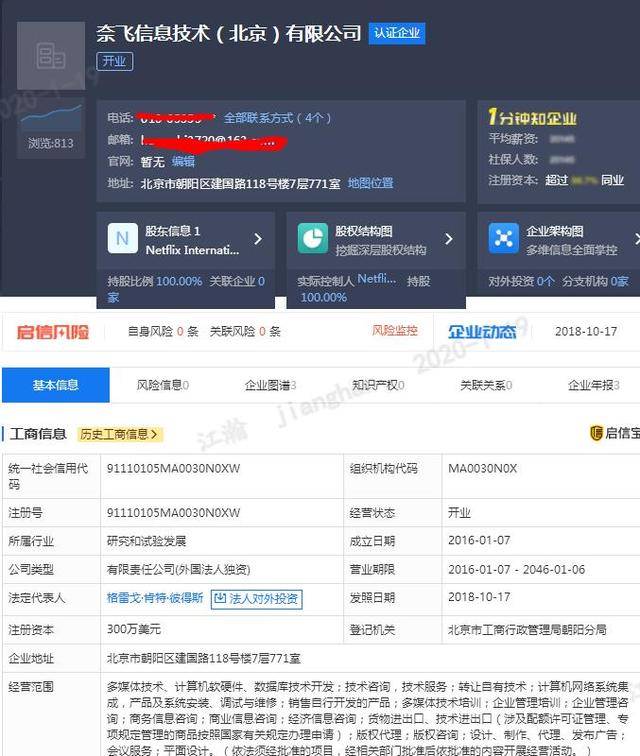Expand 股权结构图 card arrow
Screen dimensions: 640x756
tap(449, 239)
